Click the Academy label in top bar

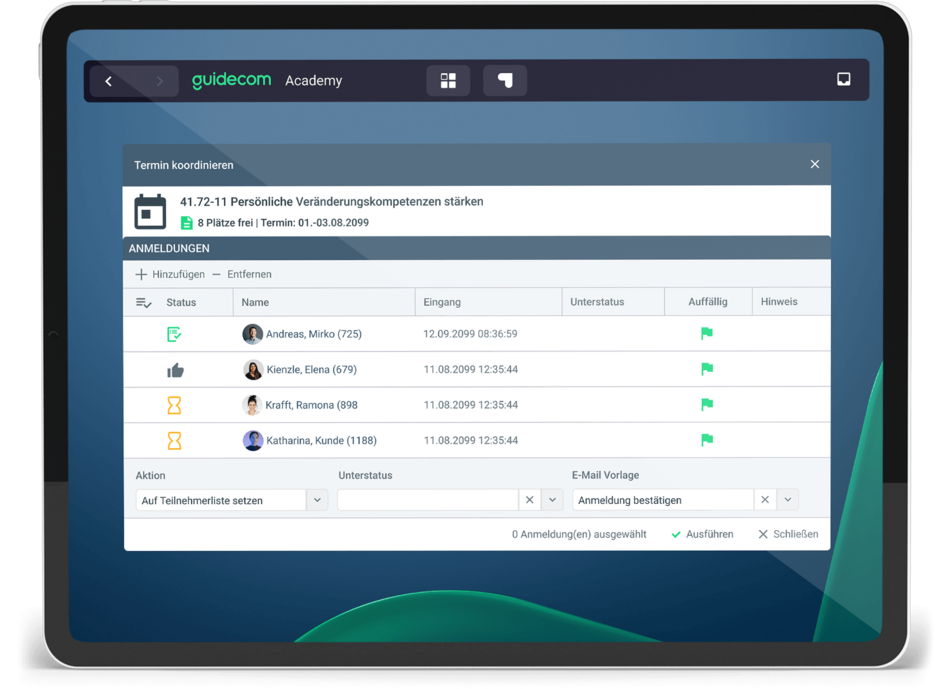314,81
